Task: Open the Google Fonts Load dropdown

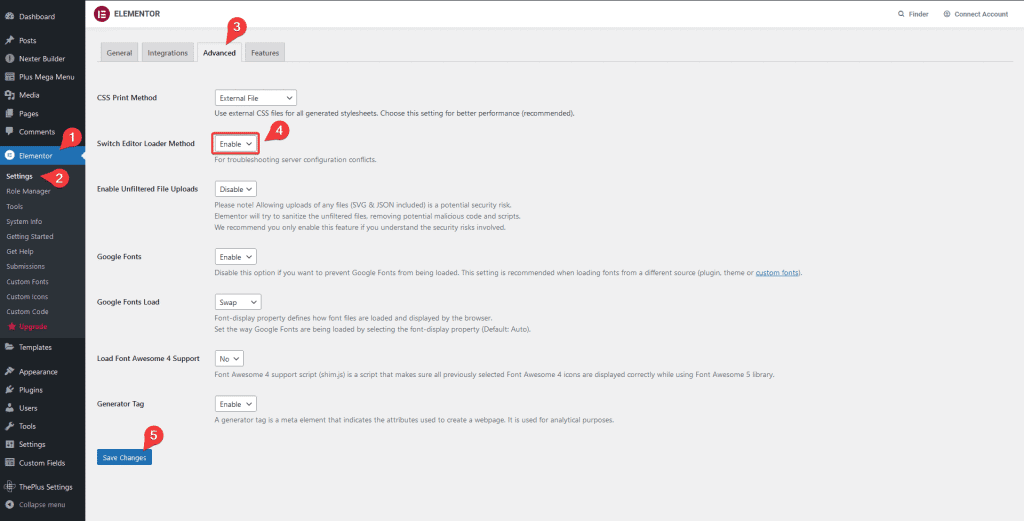Action: click(238, 301)
